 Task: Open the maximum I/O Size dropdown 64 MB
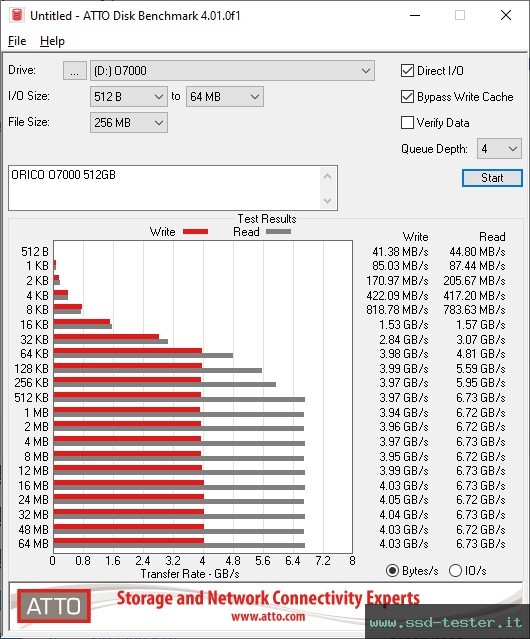(224, 97)
